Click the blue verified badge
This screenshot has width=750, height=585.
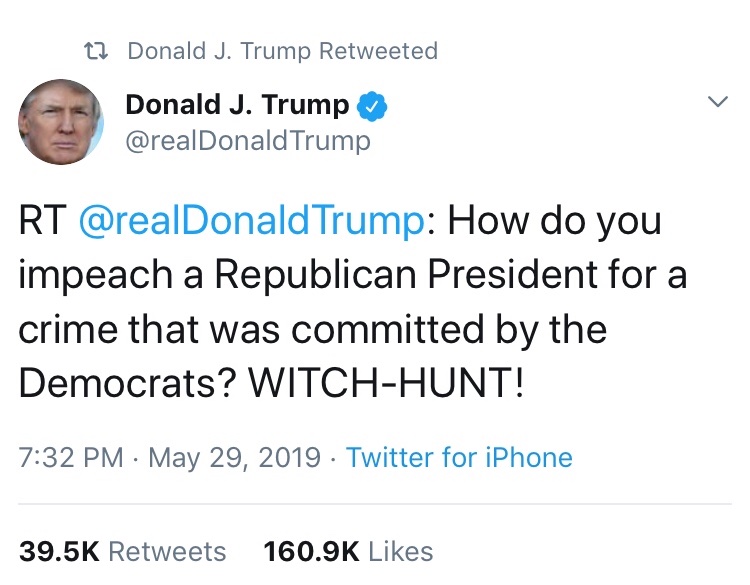point(374,104)
